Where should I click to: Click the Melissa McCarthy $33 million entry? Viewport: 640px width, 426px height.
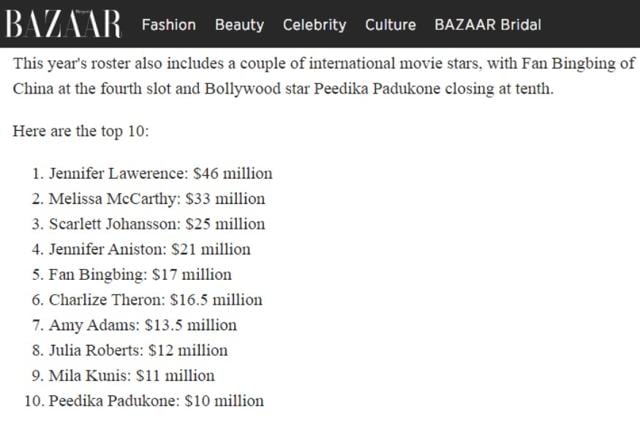[148, 199]
